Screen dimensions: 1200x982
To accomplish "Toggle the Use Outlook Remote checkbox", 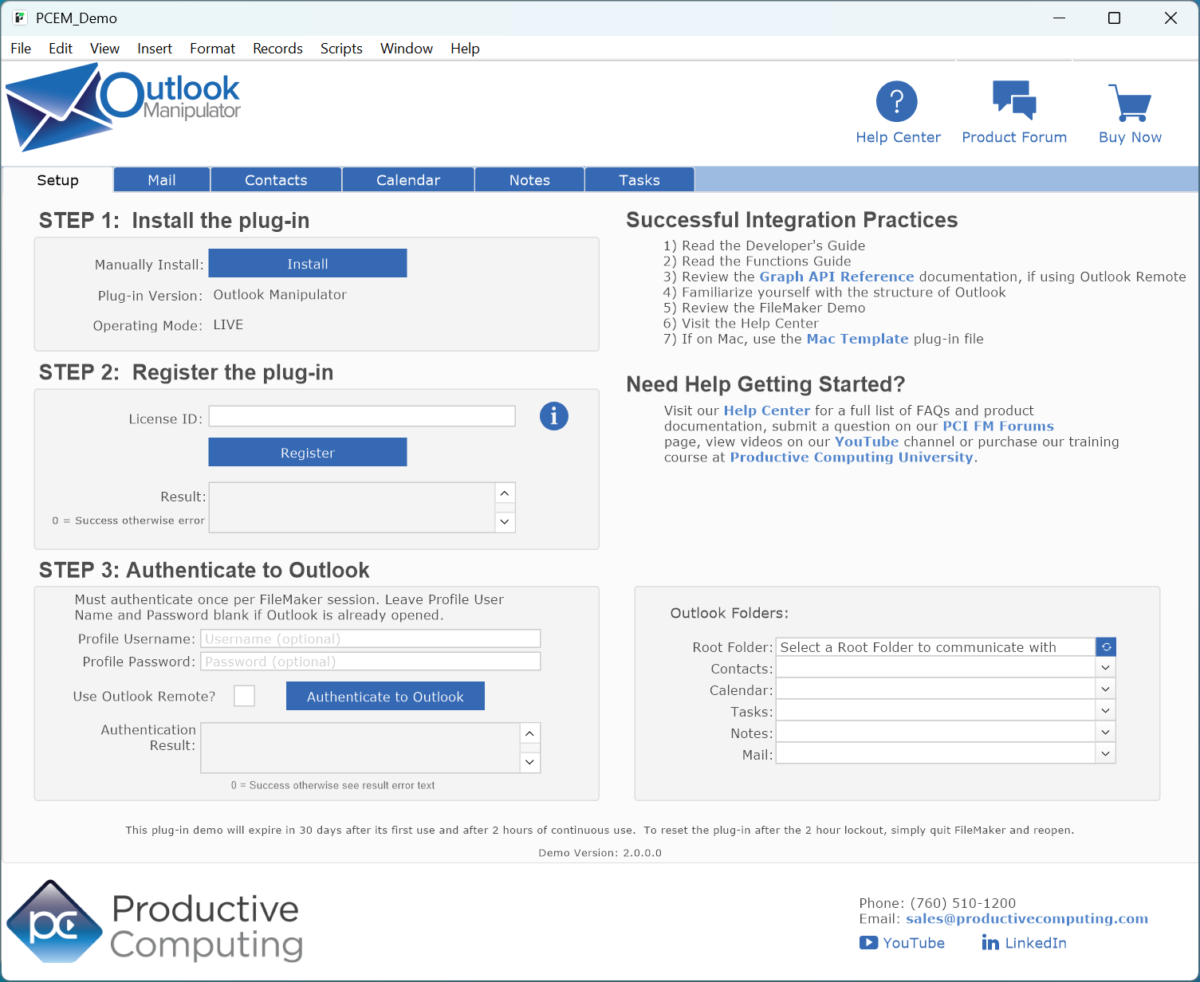I will coord(244,696).
